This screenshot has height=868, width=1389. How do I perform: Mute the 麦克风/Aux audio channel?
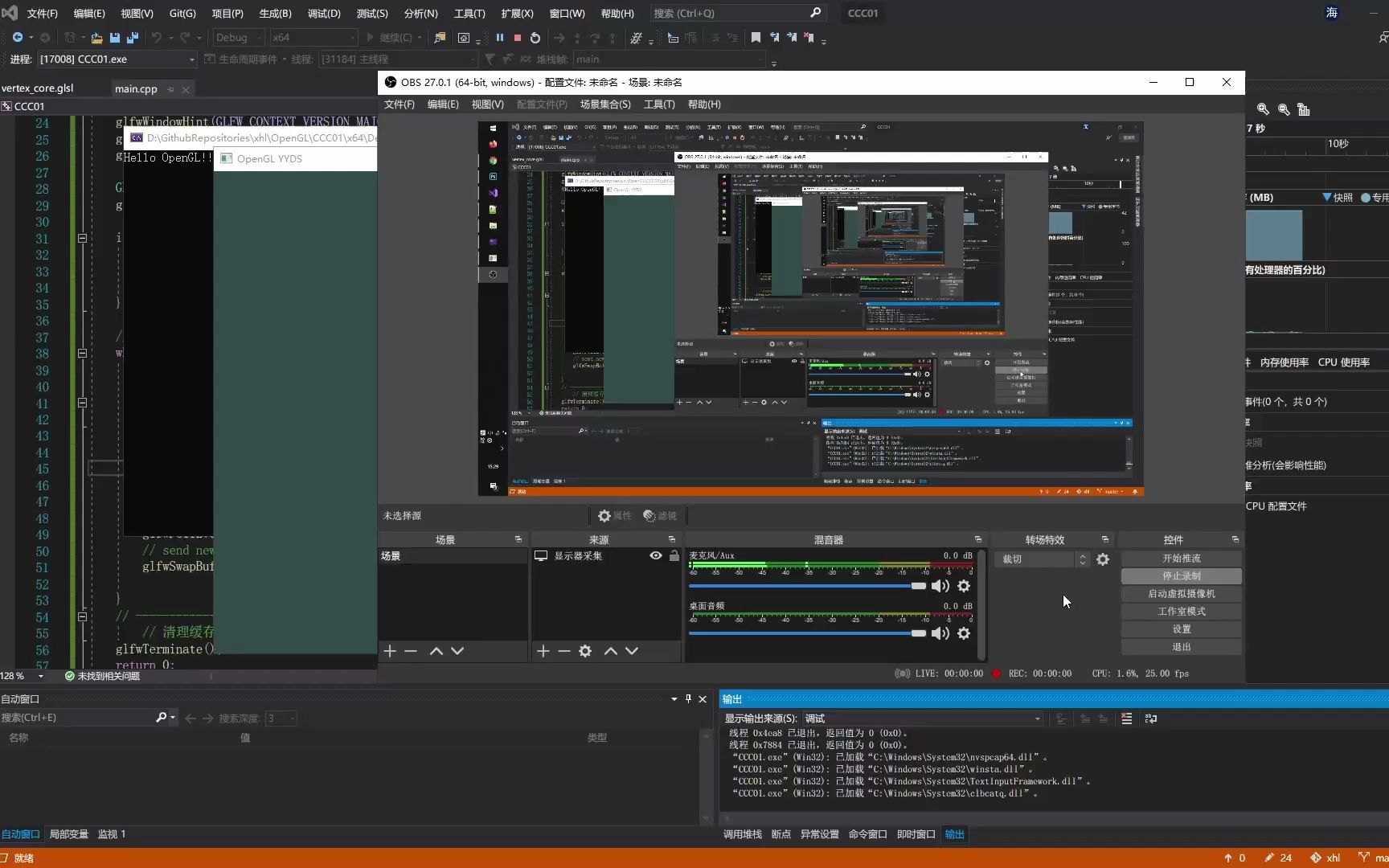(x=940, y=586)
